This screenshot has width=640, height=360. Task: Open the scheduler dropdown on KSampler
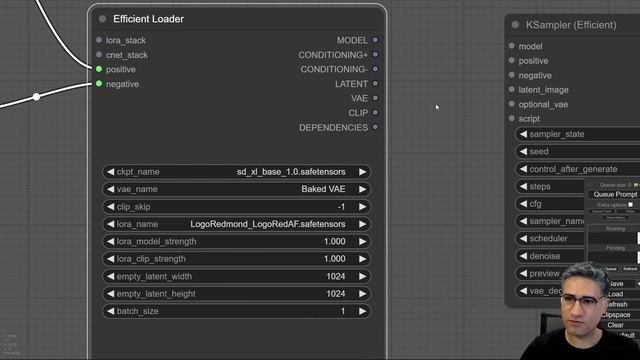(x=550, y=238)
